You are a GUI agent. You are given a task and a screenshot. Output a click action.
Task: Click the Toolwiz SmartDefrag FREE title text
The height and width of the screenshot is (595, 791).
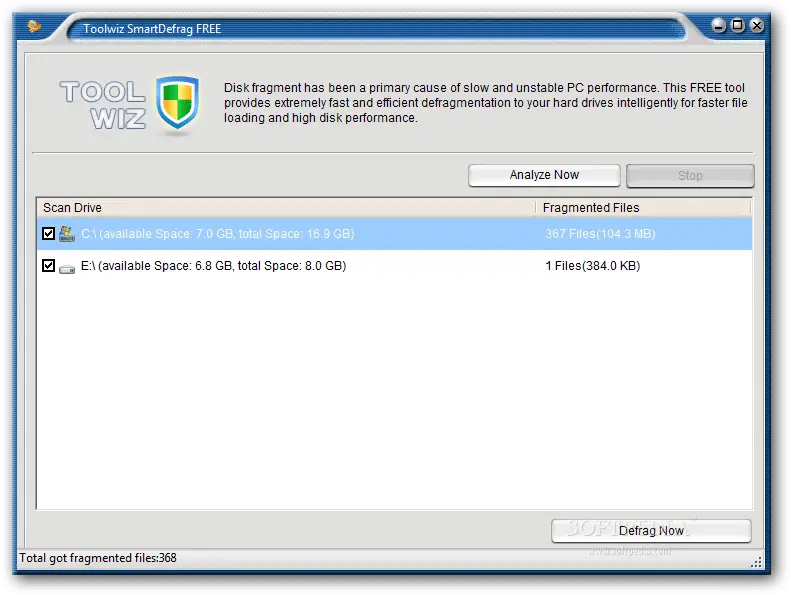pos(152,29)
